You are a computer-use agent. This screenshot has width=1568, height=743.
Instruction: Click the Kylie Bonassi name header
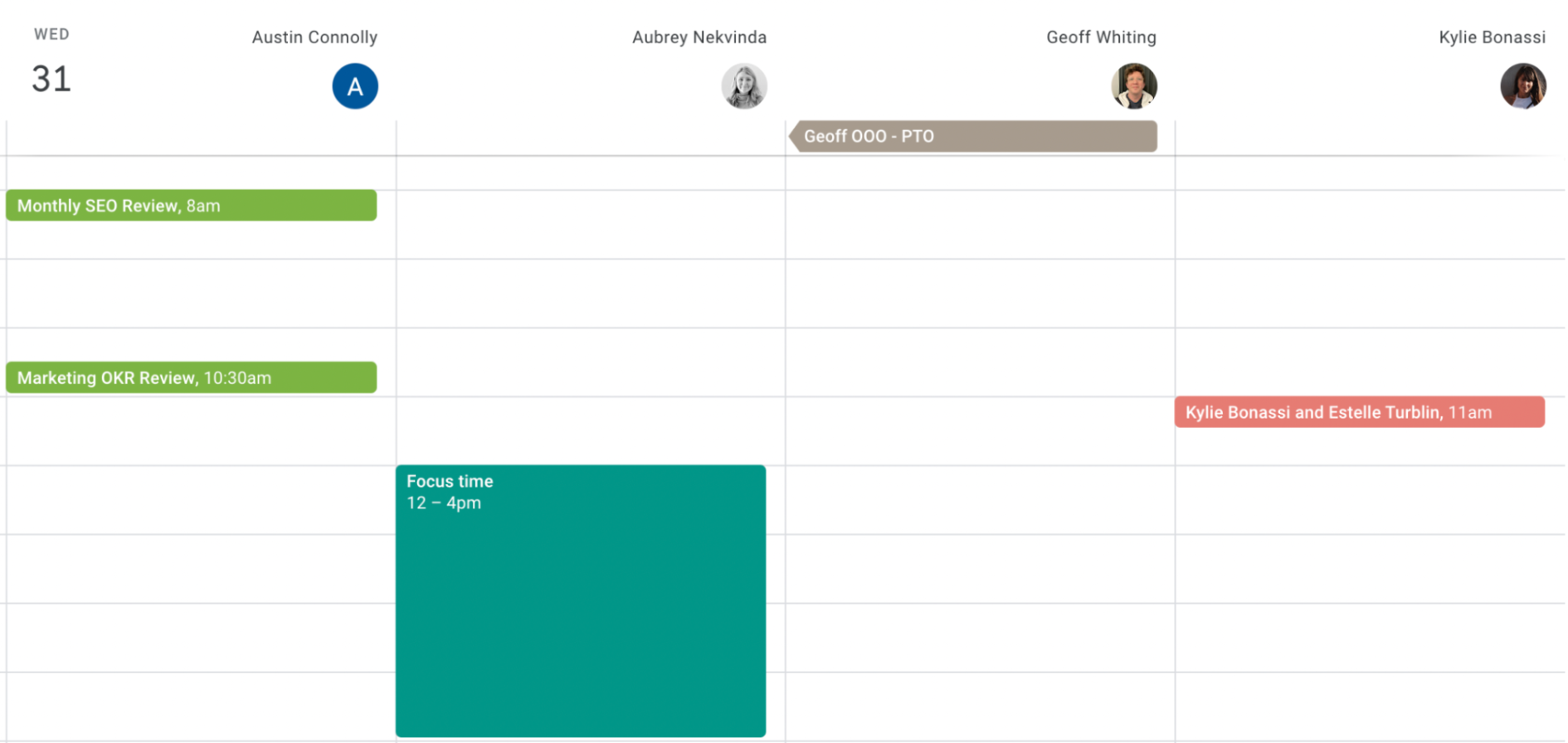click(1491, 37)
